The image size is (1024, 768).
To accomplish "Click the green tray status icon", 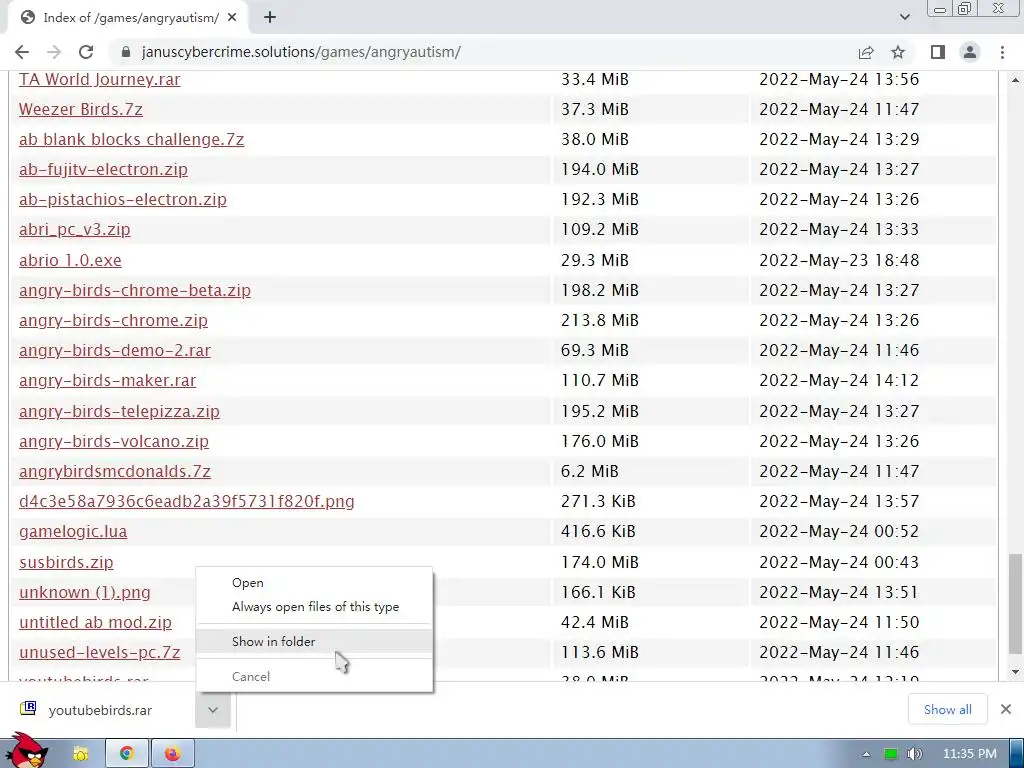I will pos(891,754).
